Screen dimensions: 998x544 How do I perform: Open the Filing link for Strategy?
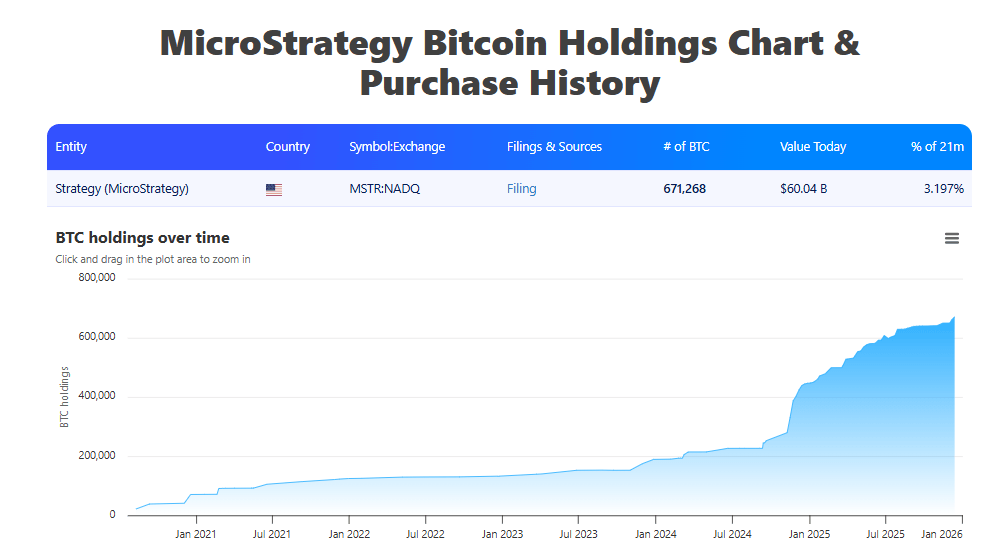tap(521, 189)
